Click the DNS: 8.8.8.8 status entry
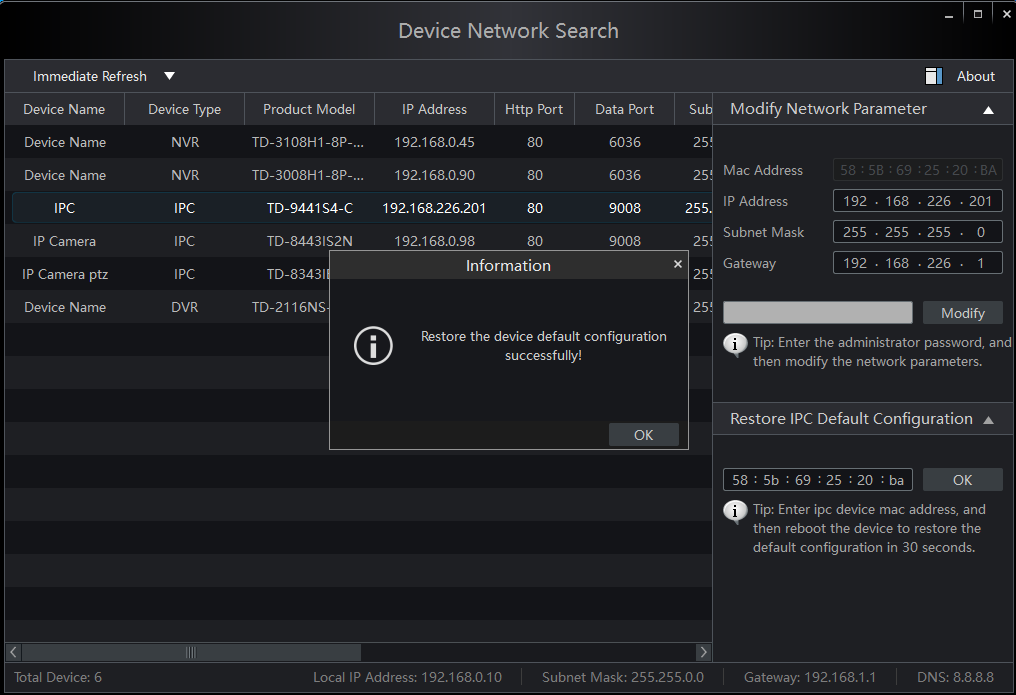The image size is (1016, 695). pos(955,678)
